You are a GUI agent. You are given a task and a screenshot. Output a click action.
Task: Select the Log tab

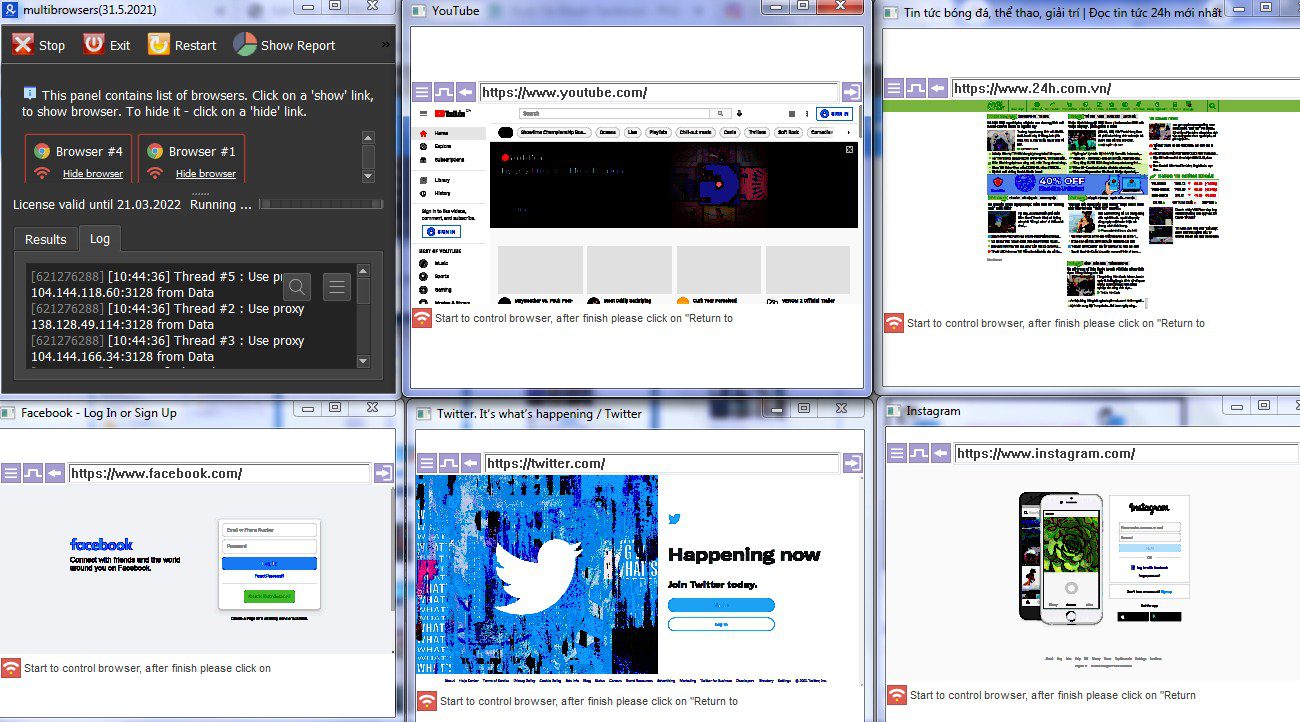[x=100, y=239]
